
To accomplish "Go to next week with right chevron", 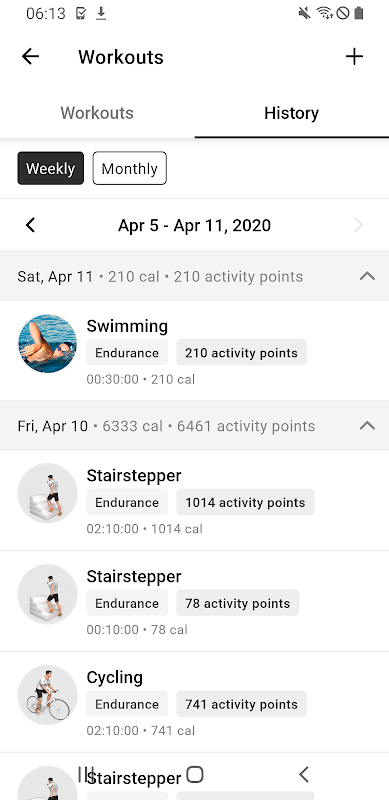I will pyautogui.click(x=359, y=225).
